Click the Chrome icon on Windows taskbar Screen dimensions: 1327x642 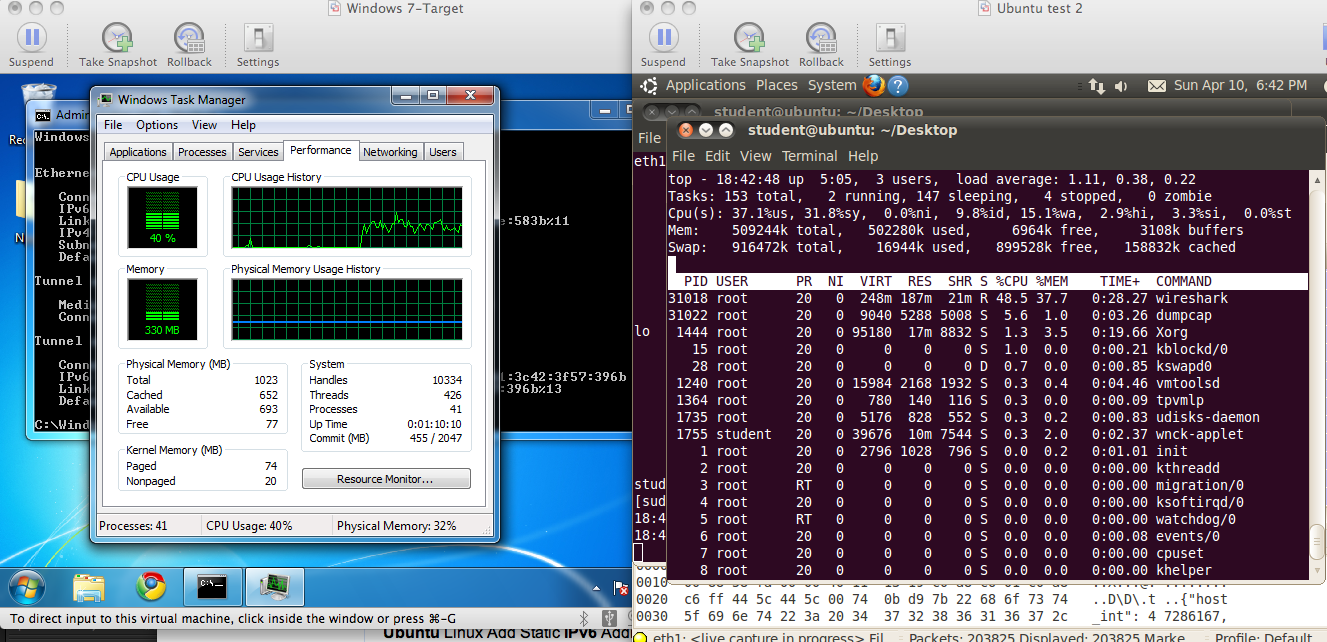click(151, 585)
